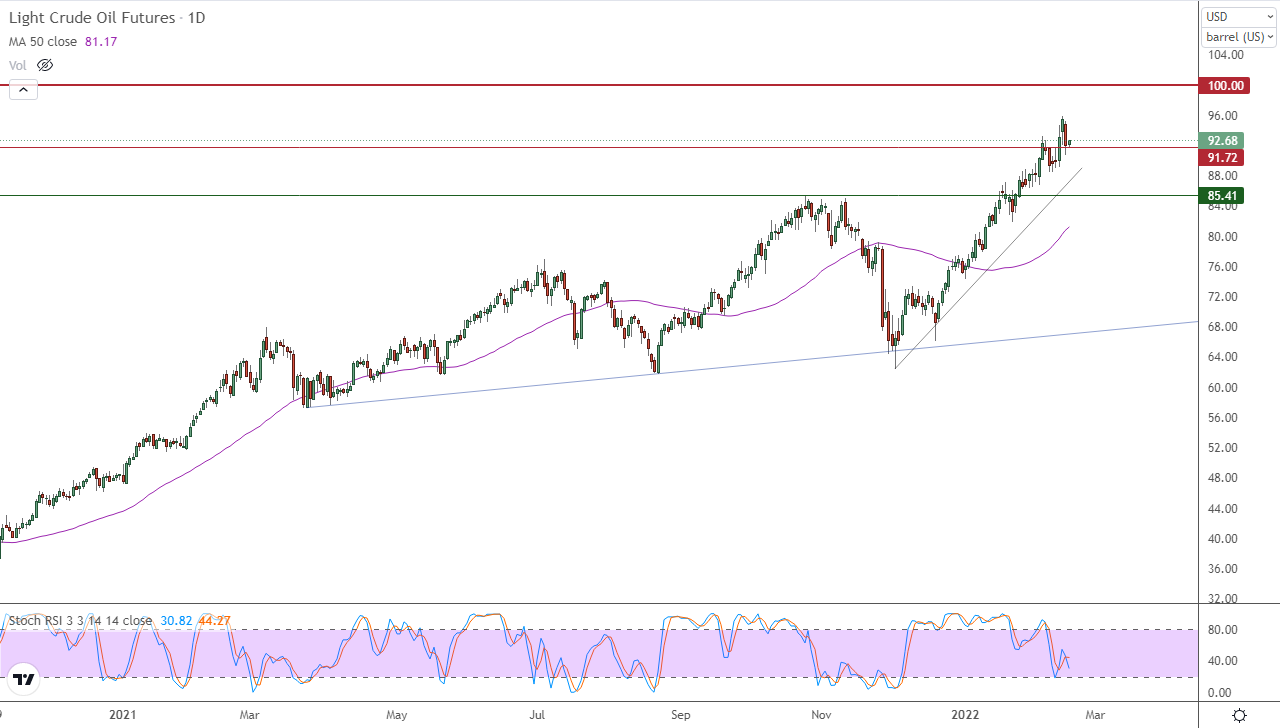
Task: Click the May label on the time axis
Action: pos(397,715)
